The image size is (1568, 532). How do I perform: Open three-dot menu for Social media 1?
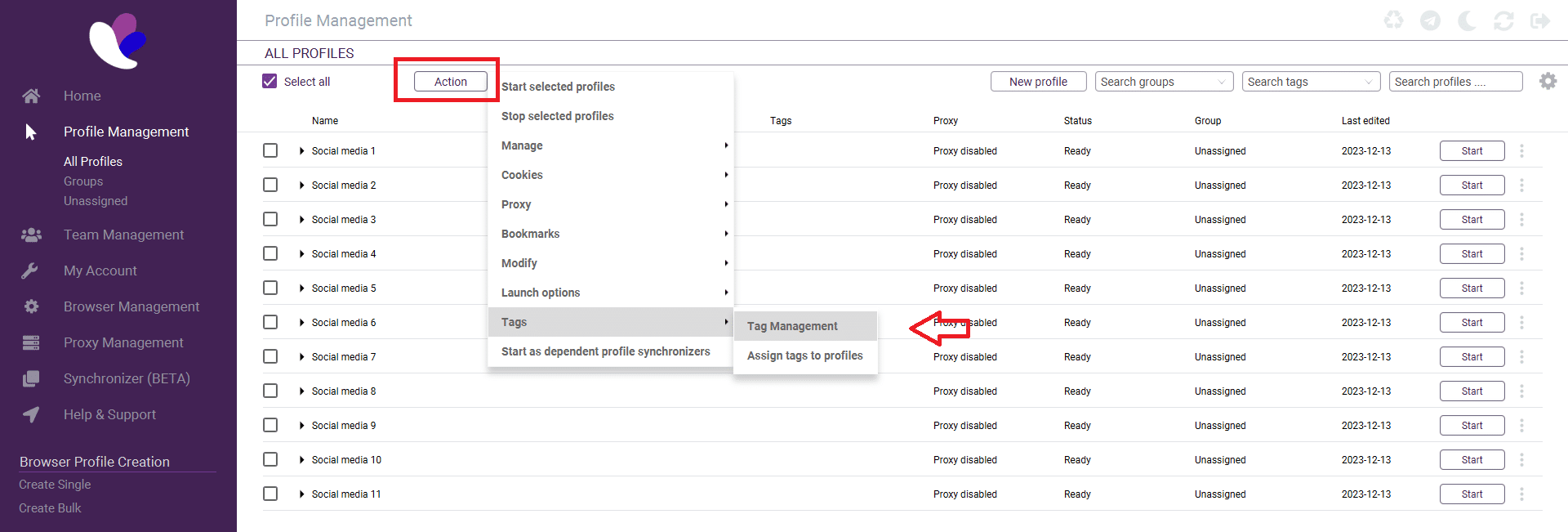(x=1521, y=151)
